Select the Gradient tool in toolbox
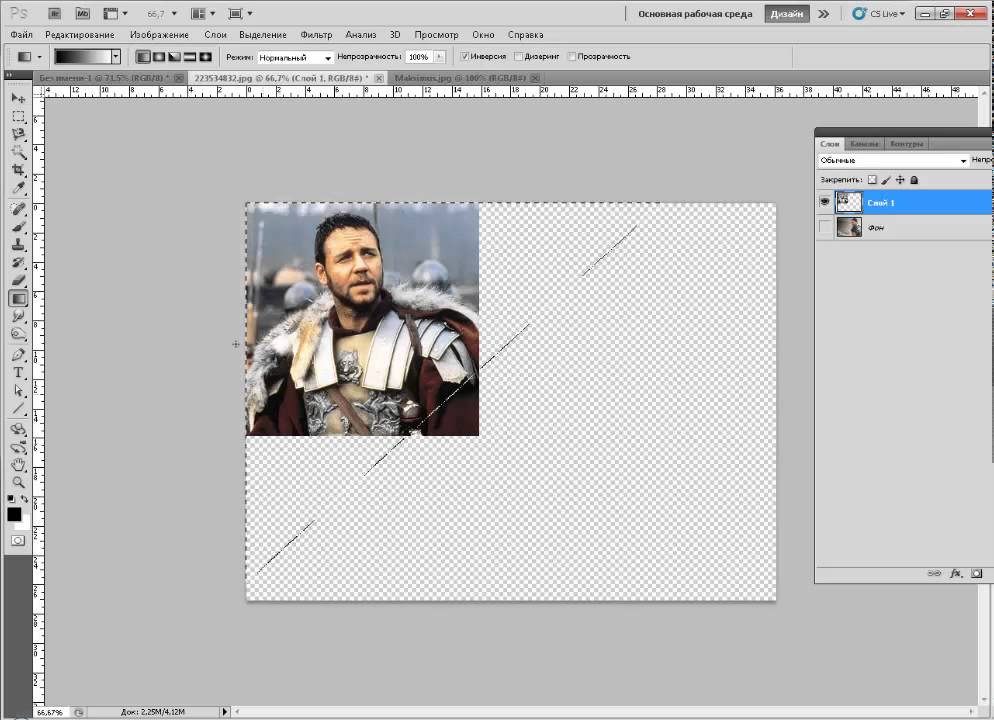This screenshot has height=720, width=994. [18, 299]
